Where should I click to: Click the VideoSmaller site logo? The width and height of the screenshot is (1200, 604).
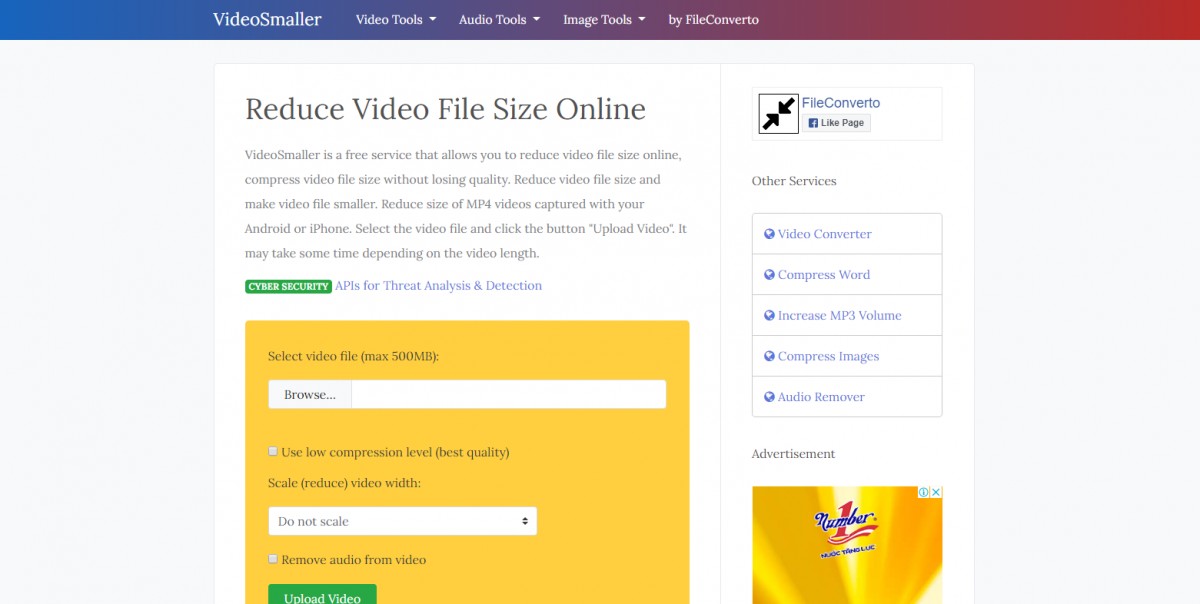pos(267,19)
